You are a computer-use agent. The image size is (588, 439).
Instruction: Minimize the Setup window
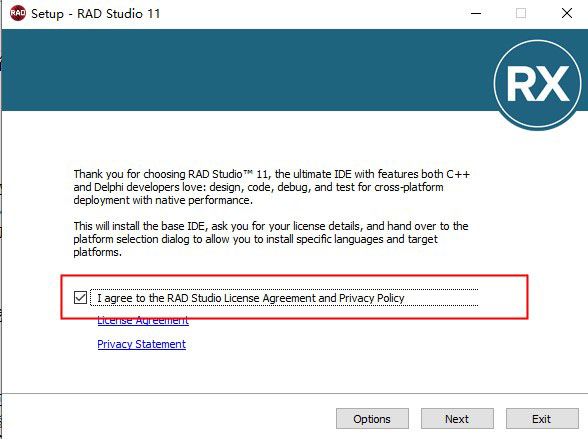pos(476,13)
